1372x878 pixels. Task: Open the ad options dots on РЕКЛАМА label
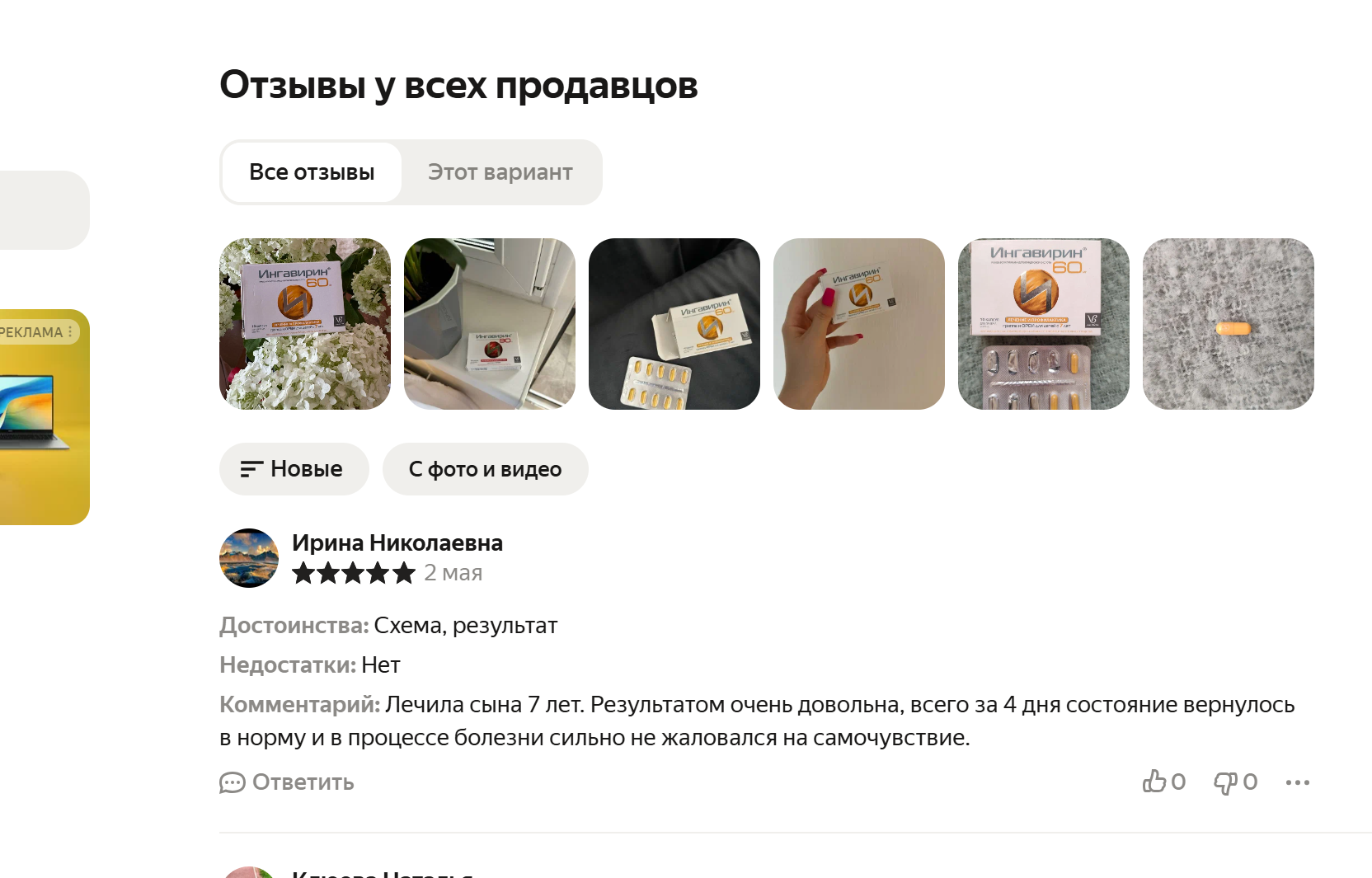pos(70,332)
